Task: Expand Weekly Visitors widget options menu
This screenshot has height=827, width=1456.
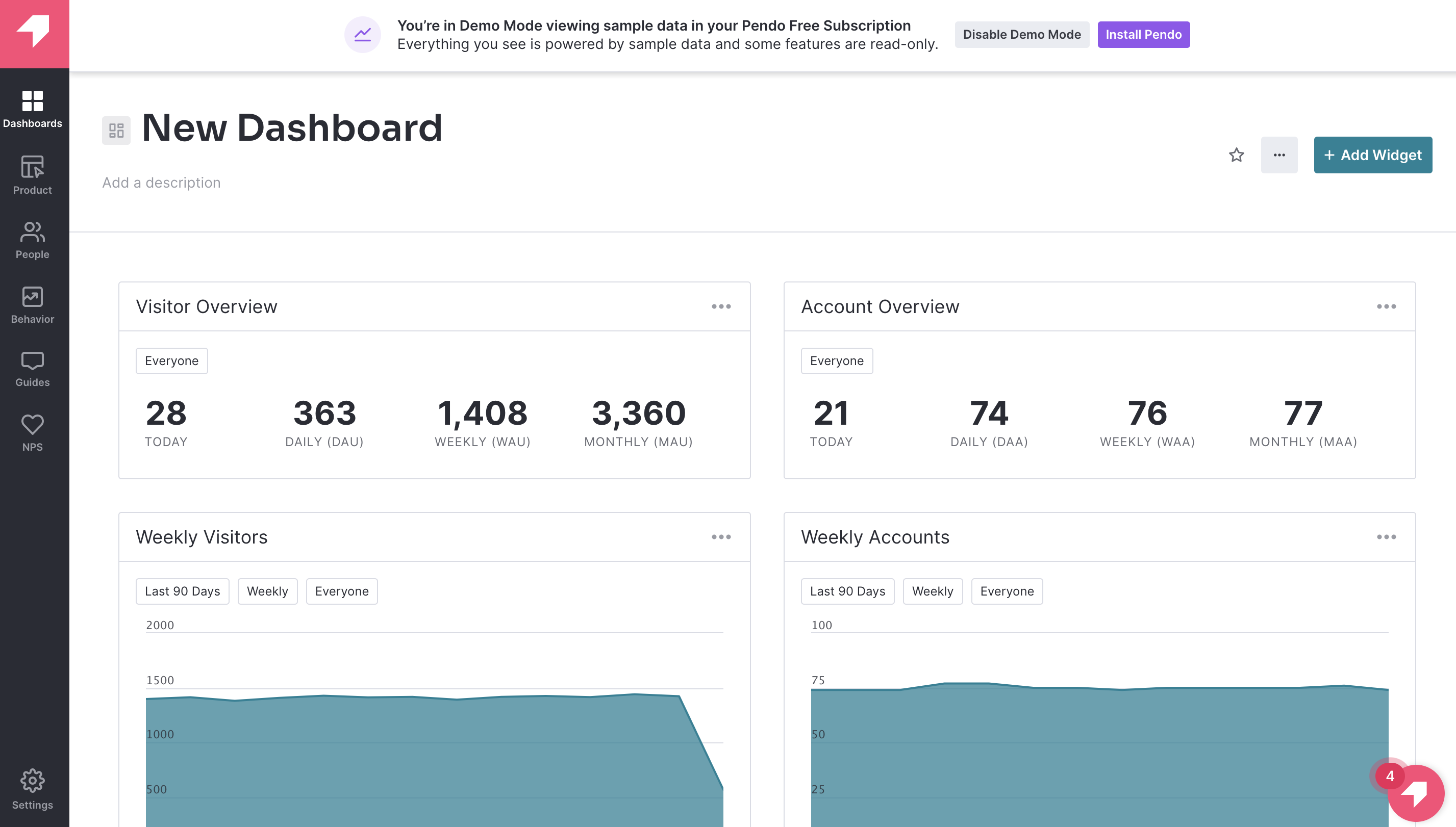Action: coord(722,537)
